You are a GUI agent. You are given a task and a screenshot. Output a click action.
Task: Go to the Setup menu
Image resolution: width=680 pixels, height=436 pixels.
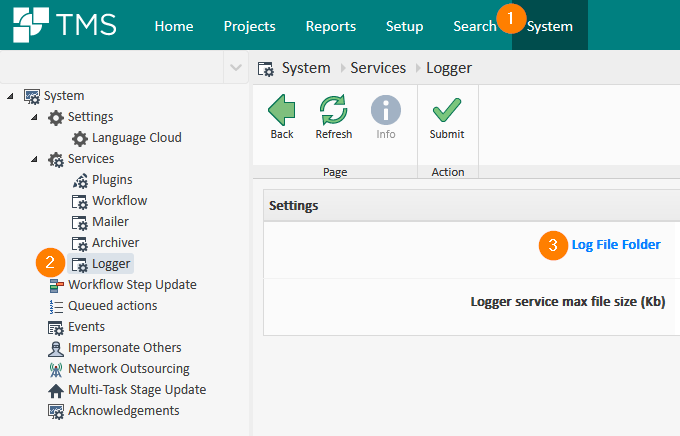click(404, 26)
